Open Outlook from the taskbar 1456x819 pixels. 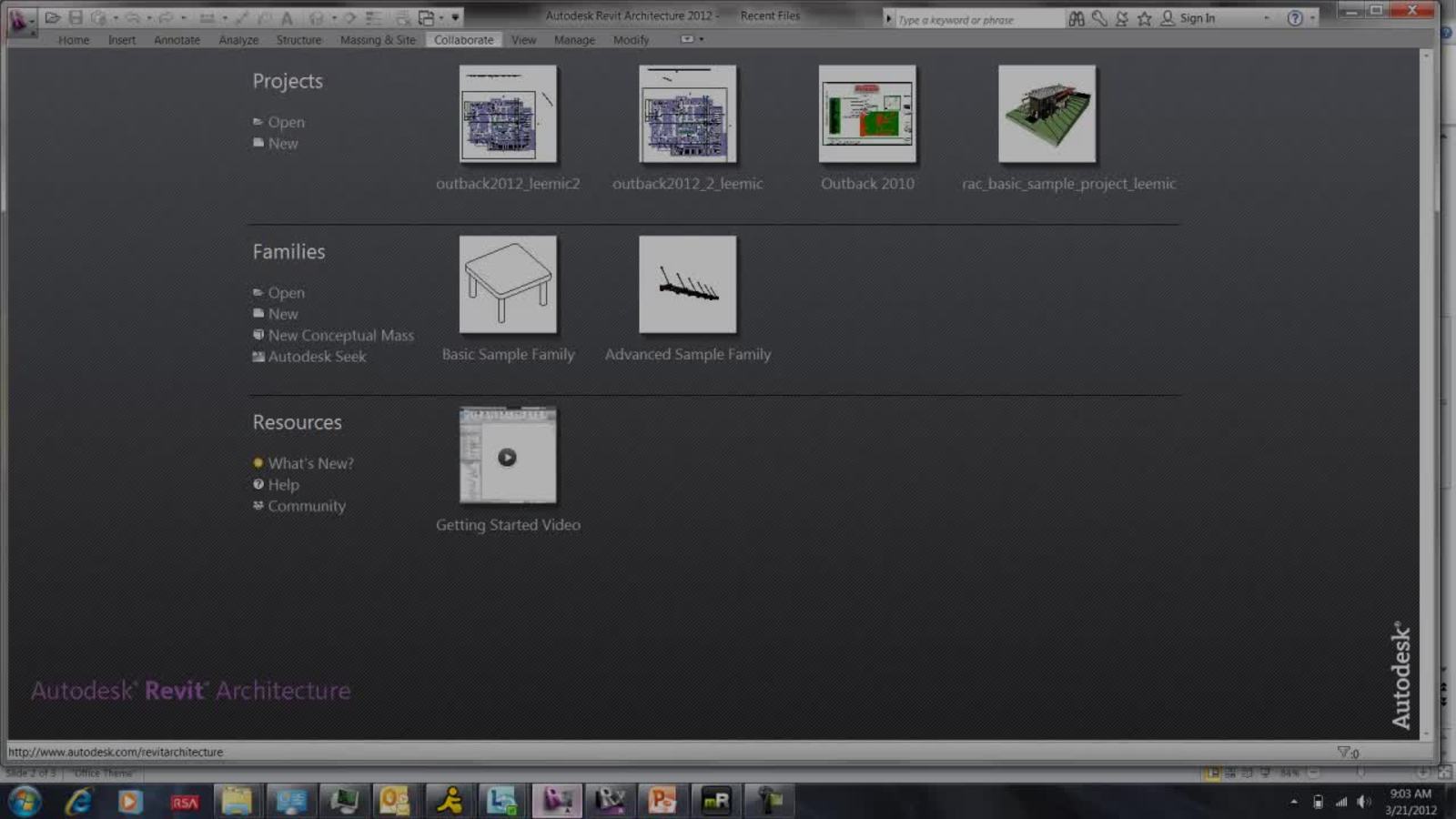click(x=395, y=801)
